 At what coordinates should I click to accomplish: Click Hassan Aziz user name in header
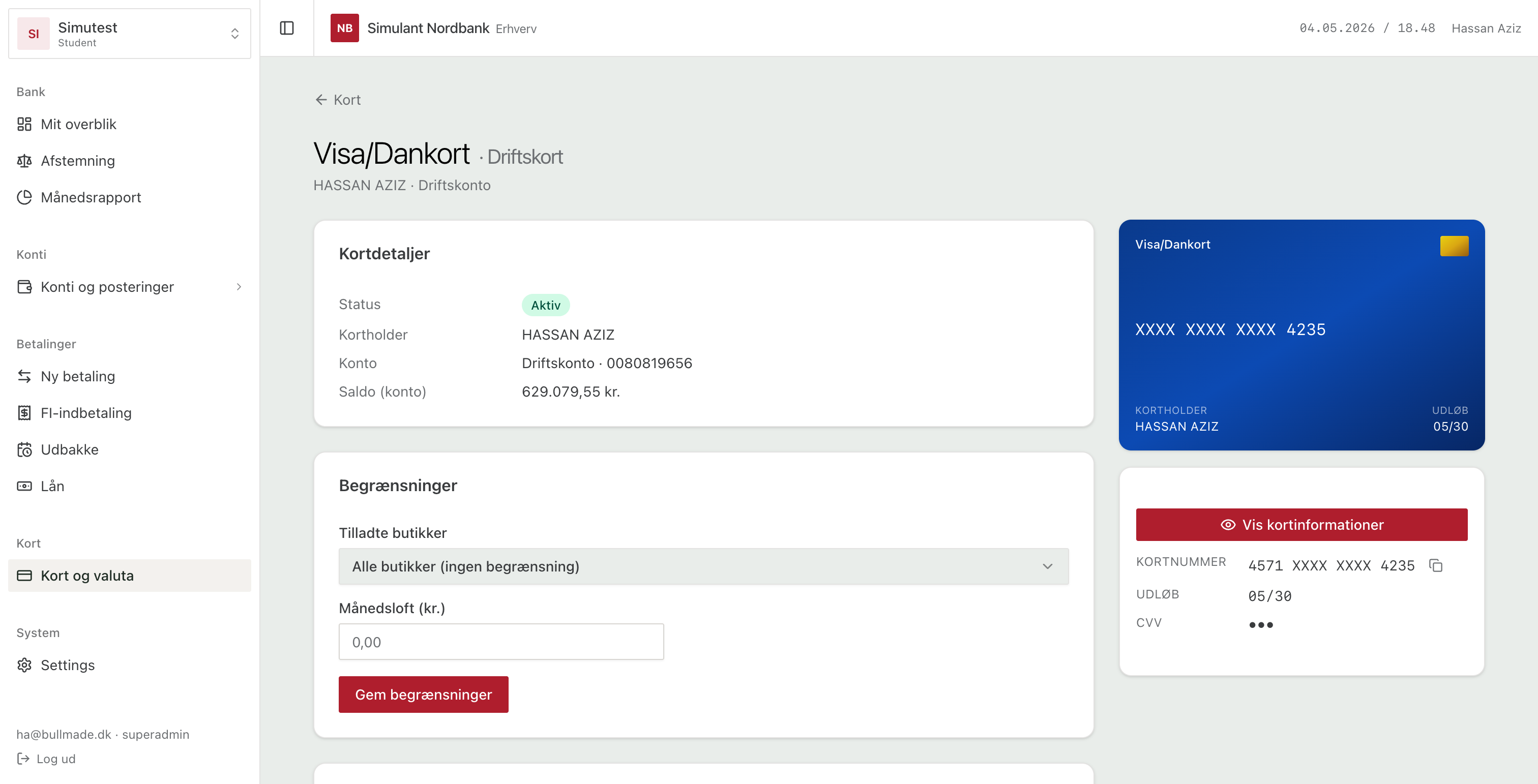click(x=1486, y=28)
